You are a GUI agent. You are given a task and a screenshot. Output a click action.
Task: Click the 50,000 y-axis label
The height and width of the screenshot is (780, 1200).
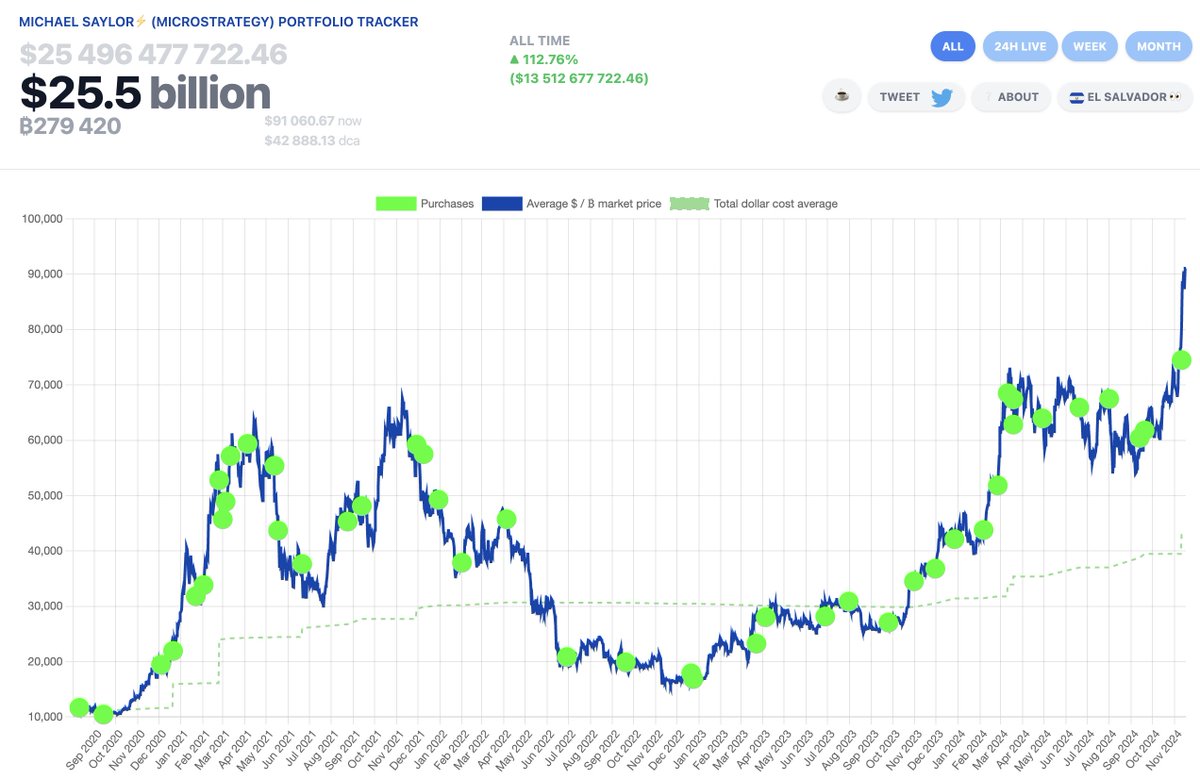[45, 496]
